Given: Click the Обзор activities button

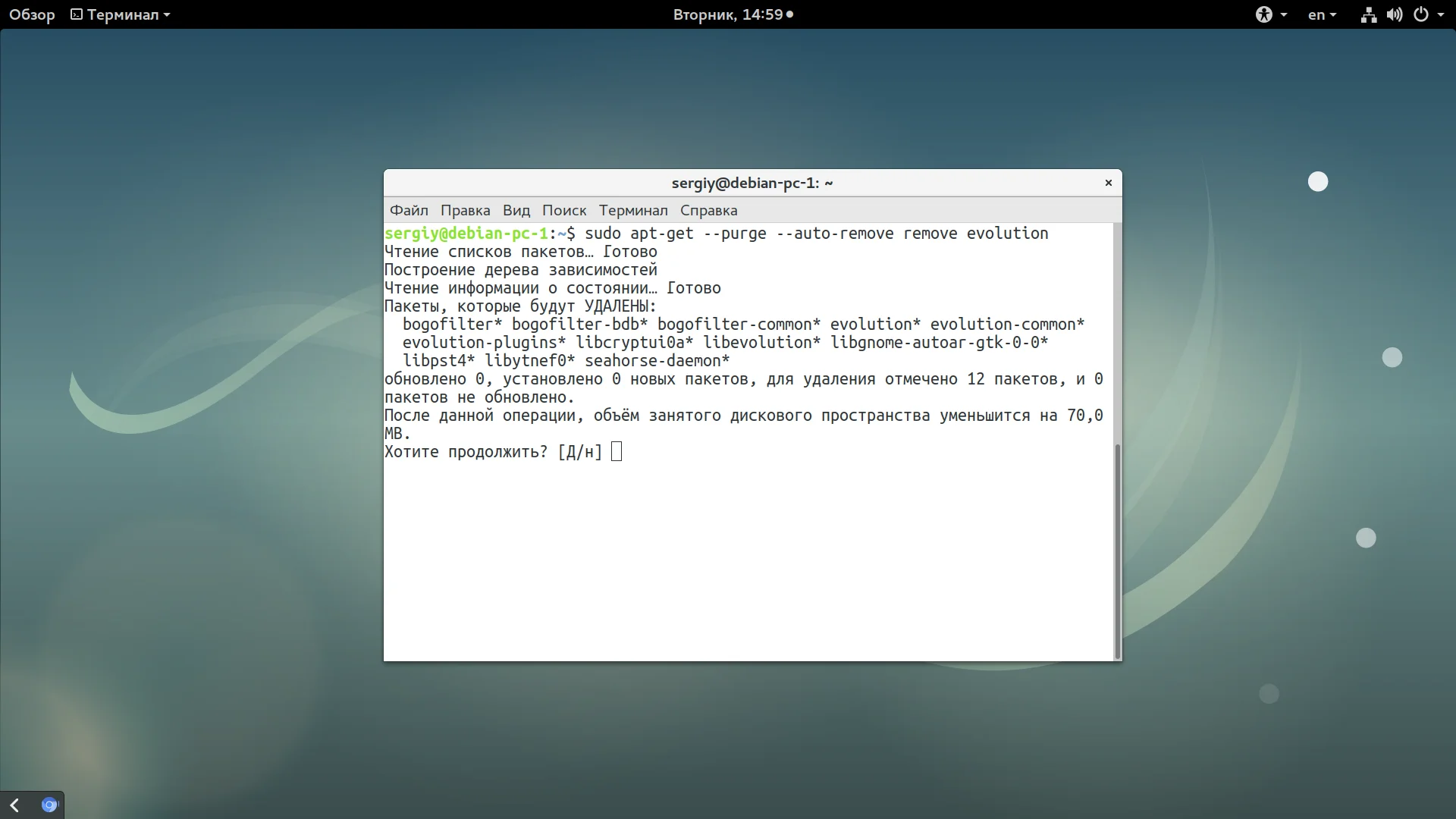Looking at the screenshot, I should 32,14.
